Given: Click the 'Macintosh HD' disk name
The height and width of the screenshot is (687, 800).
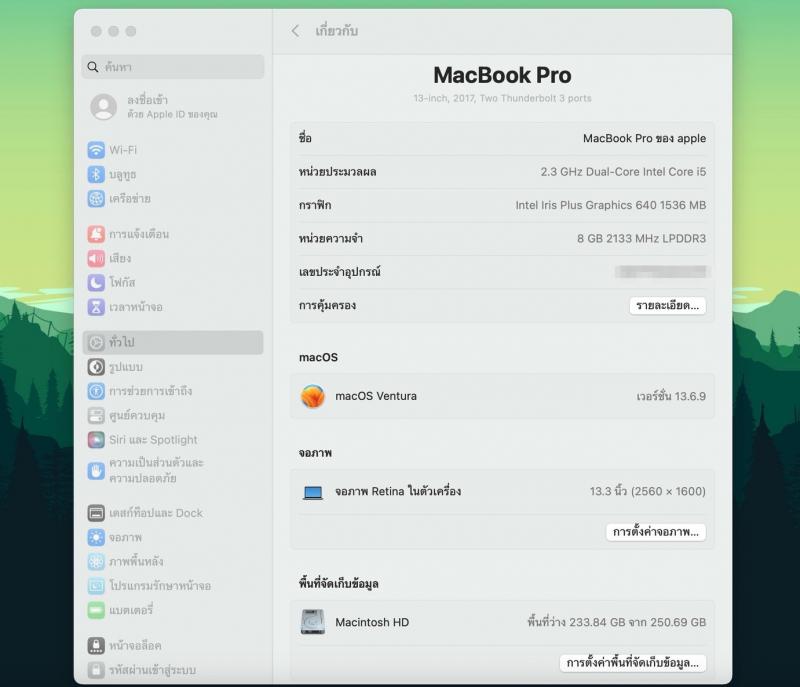Looking at the screenshot, I should point(372,622).
